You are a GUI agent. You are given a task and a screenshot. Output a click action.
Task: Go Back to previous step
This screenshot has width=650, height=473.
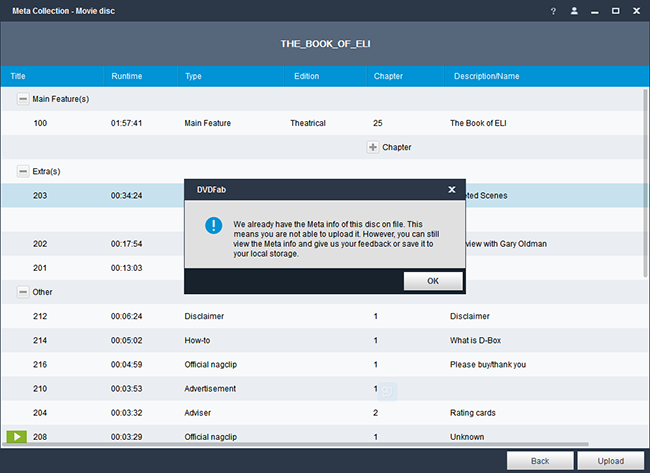click(x=540, y=461)
